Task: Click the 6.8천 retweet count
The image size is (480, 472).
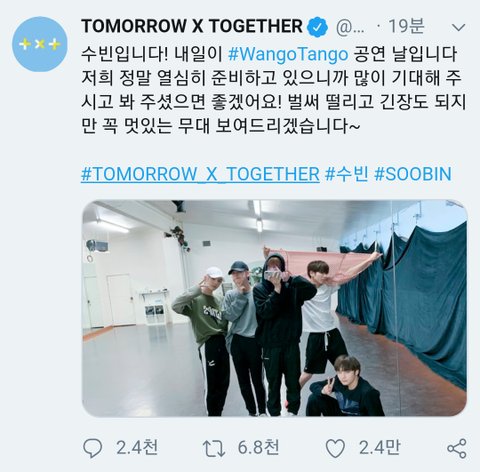Action: pos(258,448)
